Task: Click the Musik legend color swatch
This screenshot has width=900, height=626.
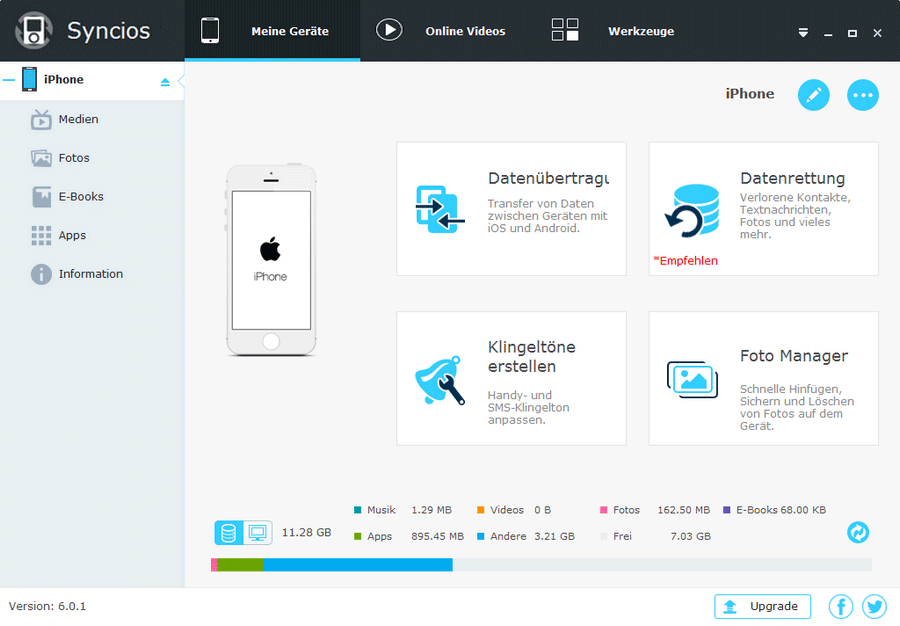Action: click(358, 510)
